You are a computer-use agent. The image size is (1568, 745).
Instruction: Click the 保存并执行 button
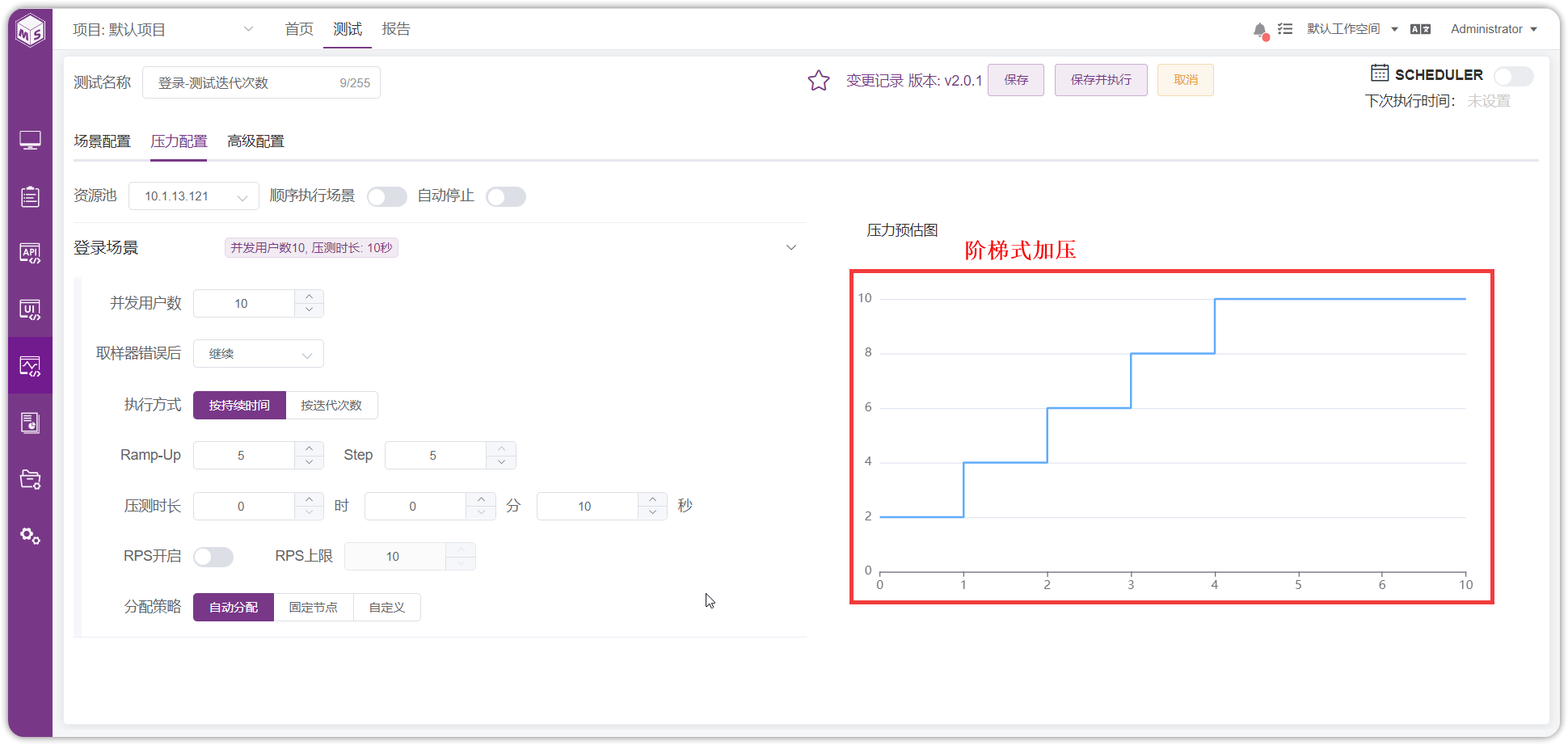click(1101, 80)
